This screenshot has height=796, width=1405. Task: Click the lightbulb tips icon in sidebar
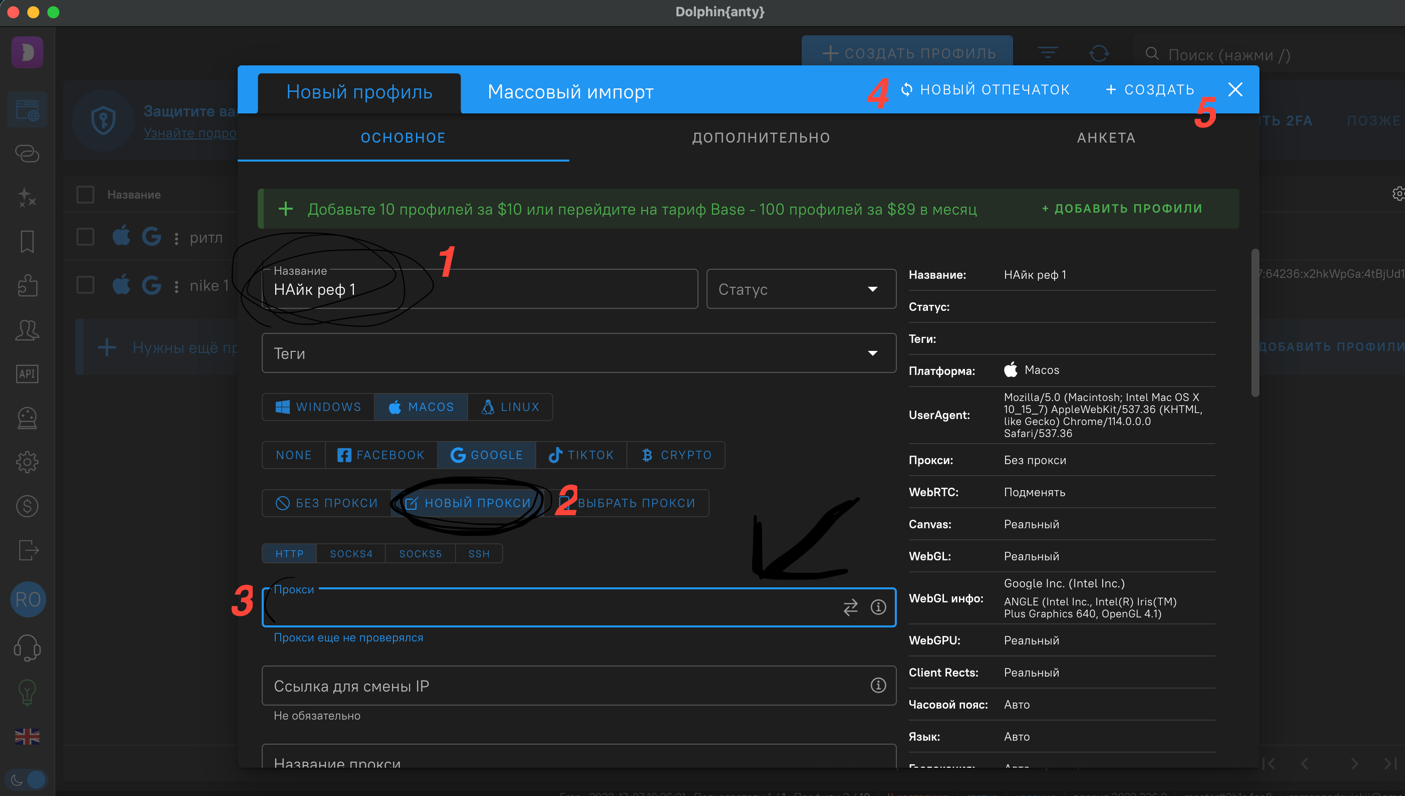click(x=27, y=692)
